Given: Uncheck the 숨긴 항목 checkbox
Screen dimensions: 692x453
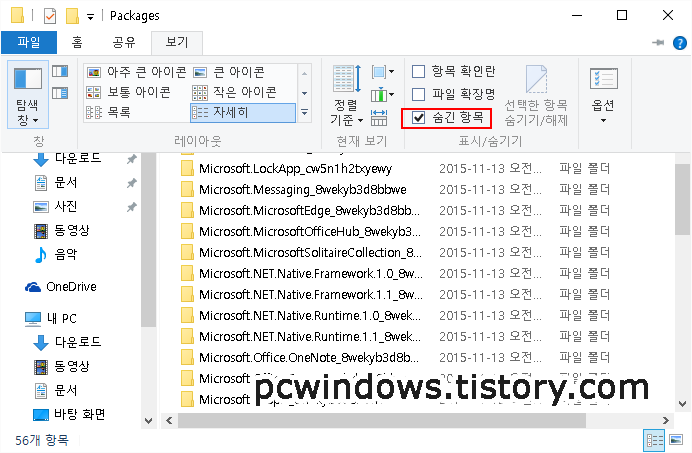Looking at the screenshot, I should (x=418, y=117).
